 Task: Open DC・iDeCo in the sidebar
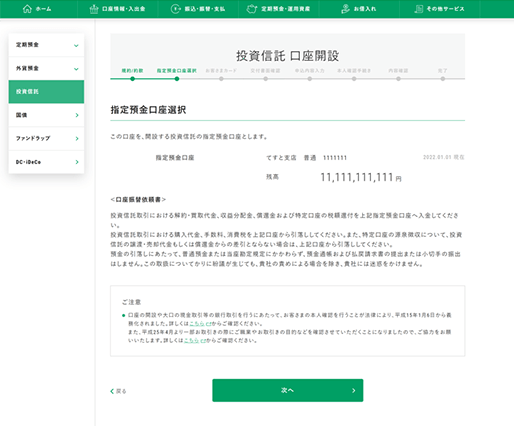[46, 162]
